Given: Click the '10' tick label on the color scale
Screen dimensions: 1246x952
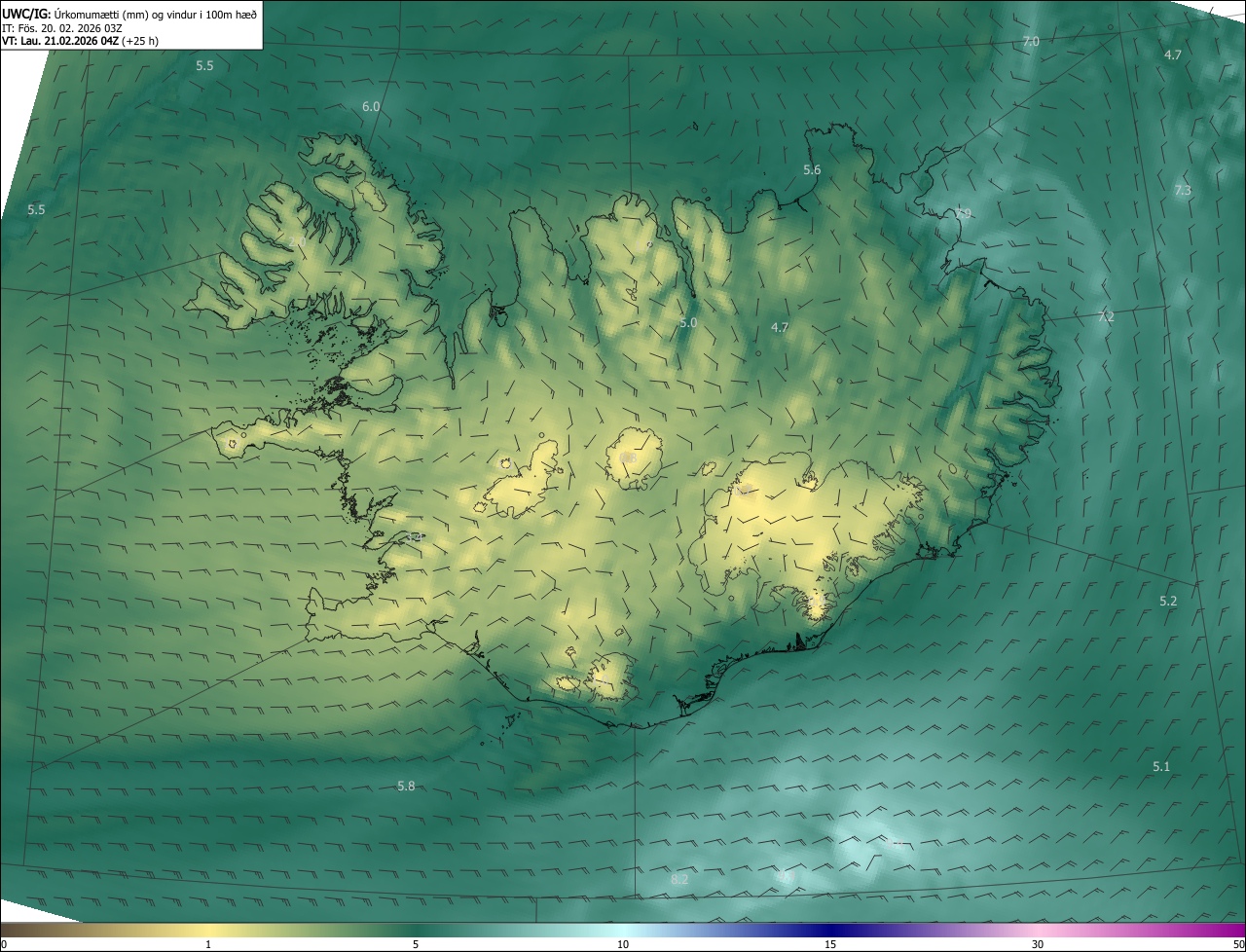Looking at the screenshot, I should point(623,944).
